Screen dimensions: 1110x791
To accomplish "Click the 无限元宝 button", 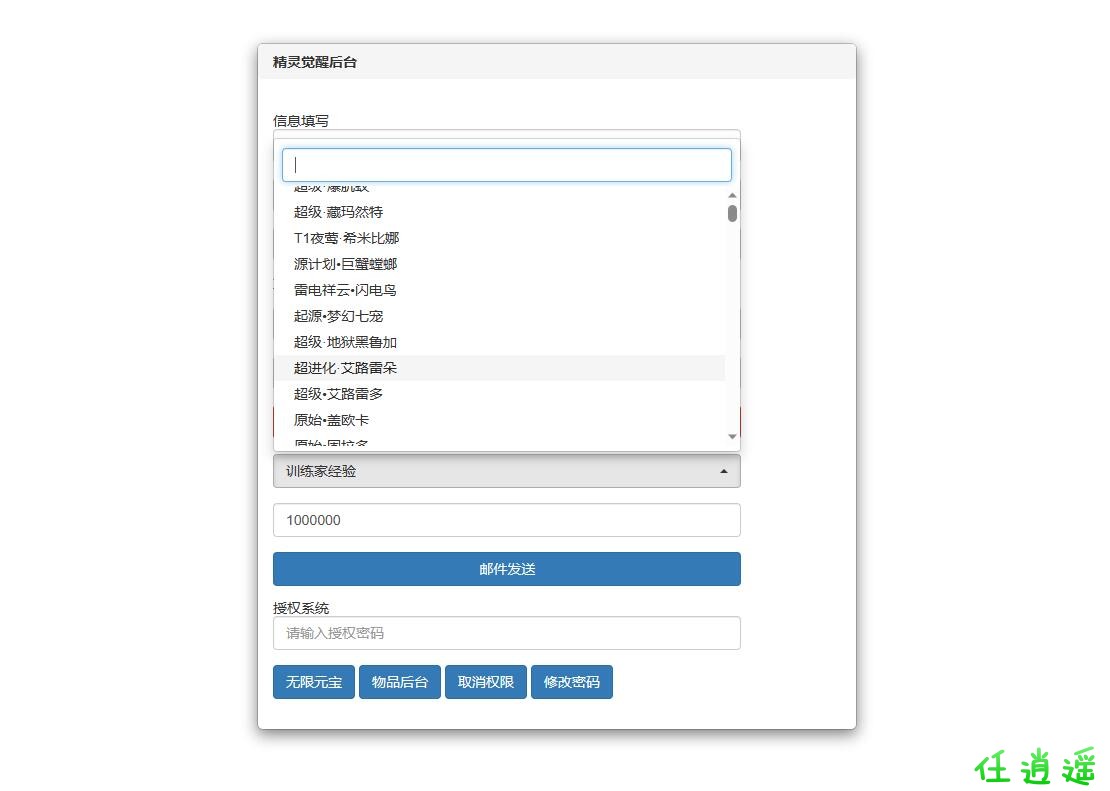I will [x=314, y=682].
